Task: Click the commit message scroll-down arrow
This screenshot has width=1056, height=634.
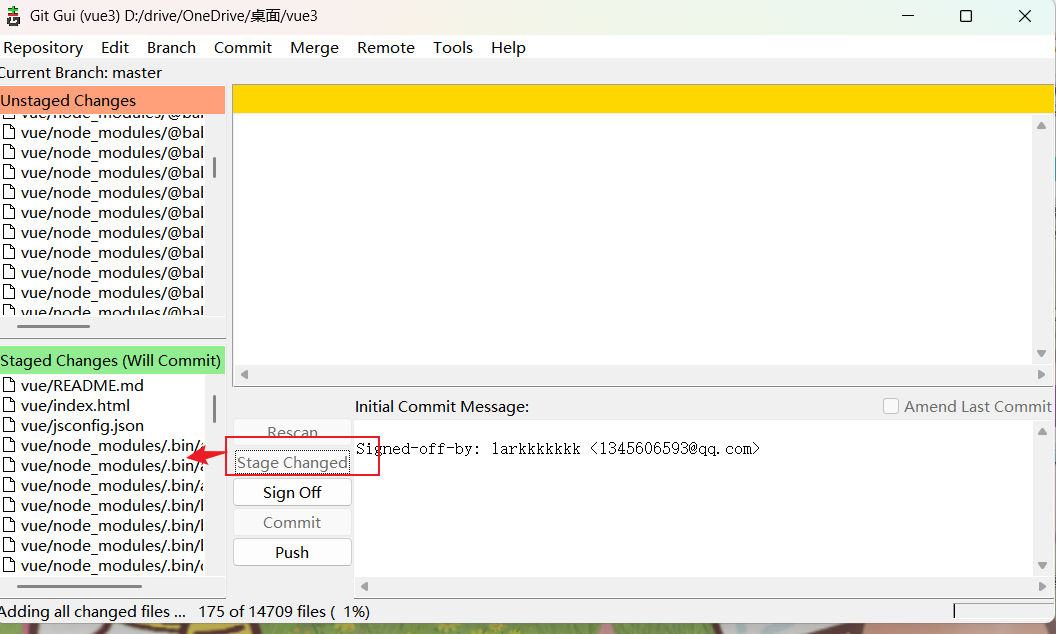Action: coord(1043,566)
